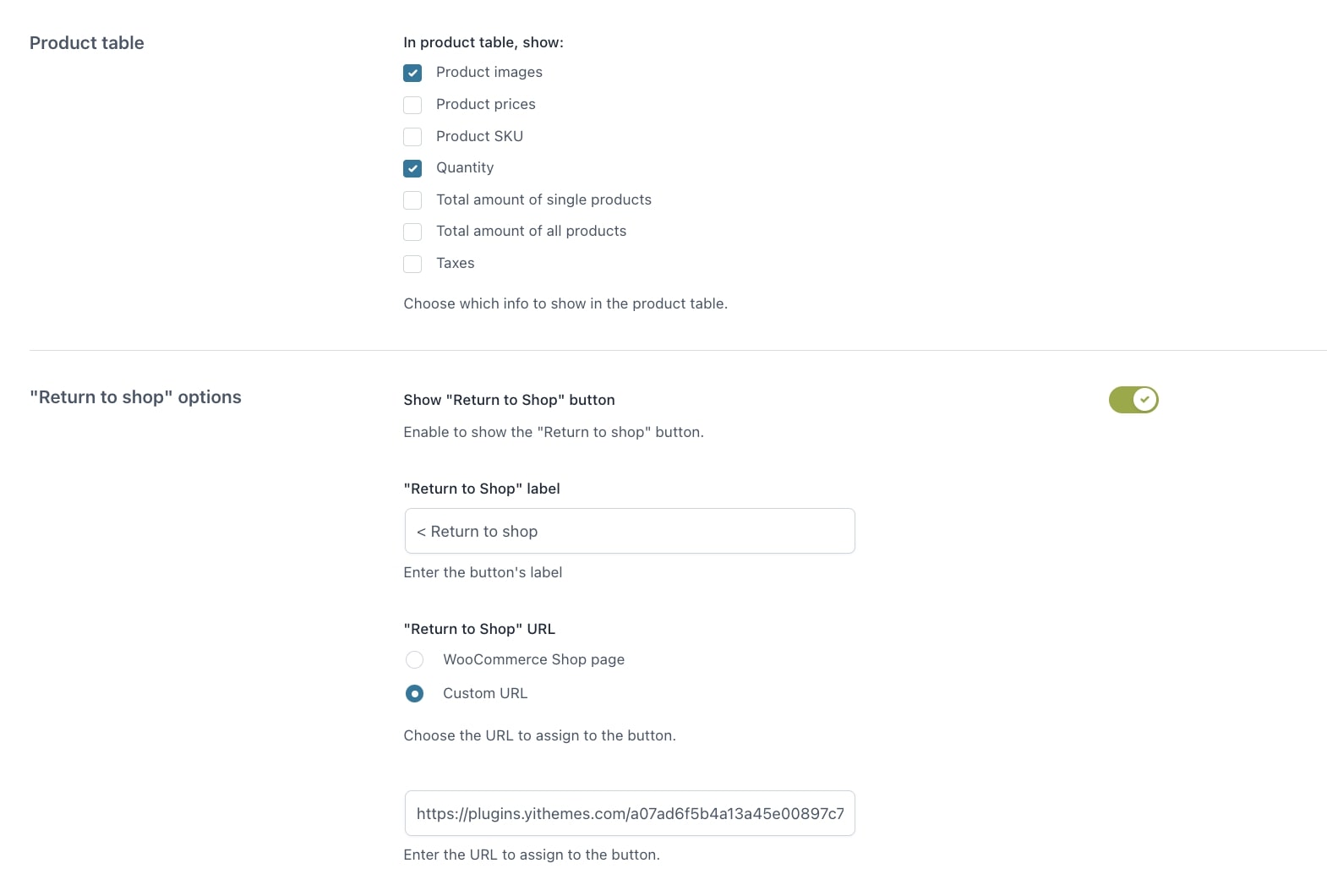Check the Taxes checkbox
Screen dimensions: 1327x896
coord(412,264)
